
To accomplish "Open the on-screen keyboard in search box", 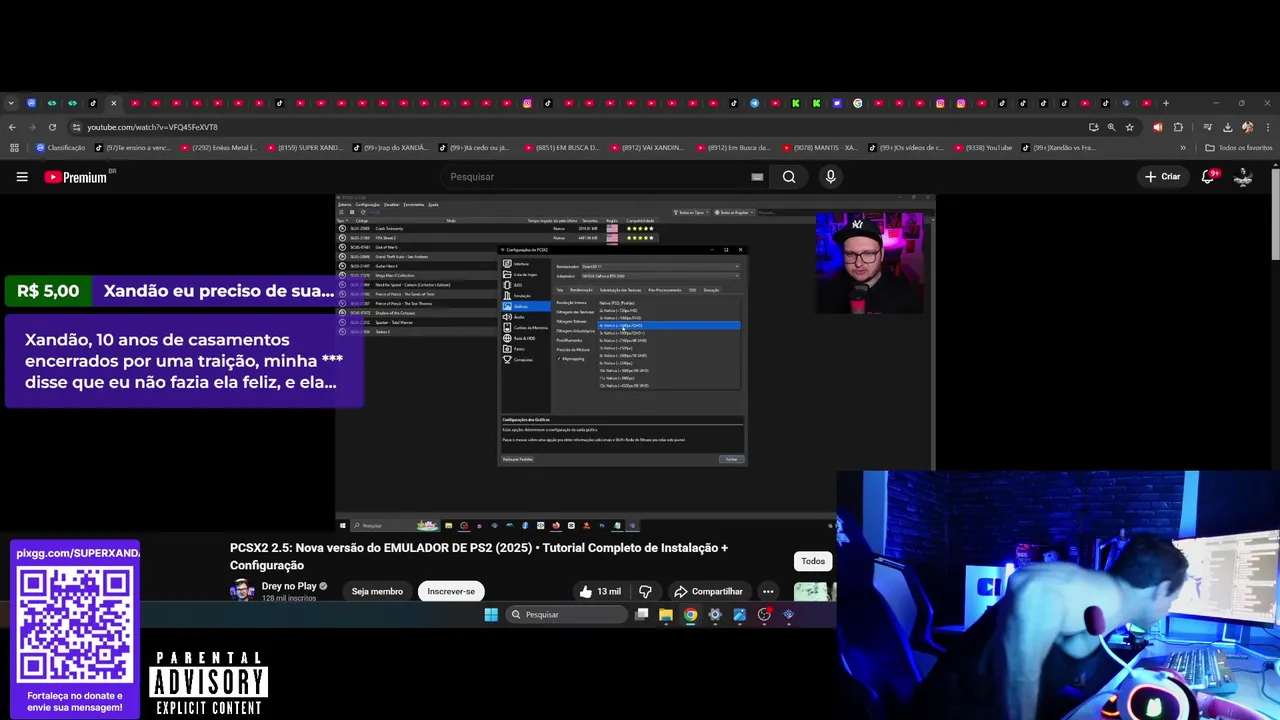I will coord(757,177).
